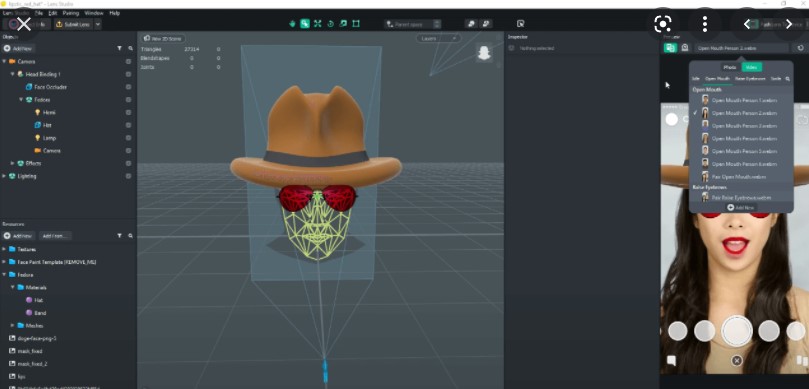This screenshot has height=389, width=809.
Task: Collapse the Head Binding 1 node
Action: coord(13,74)
